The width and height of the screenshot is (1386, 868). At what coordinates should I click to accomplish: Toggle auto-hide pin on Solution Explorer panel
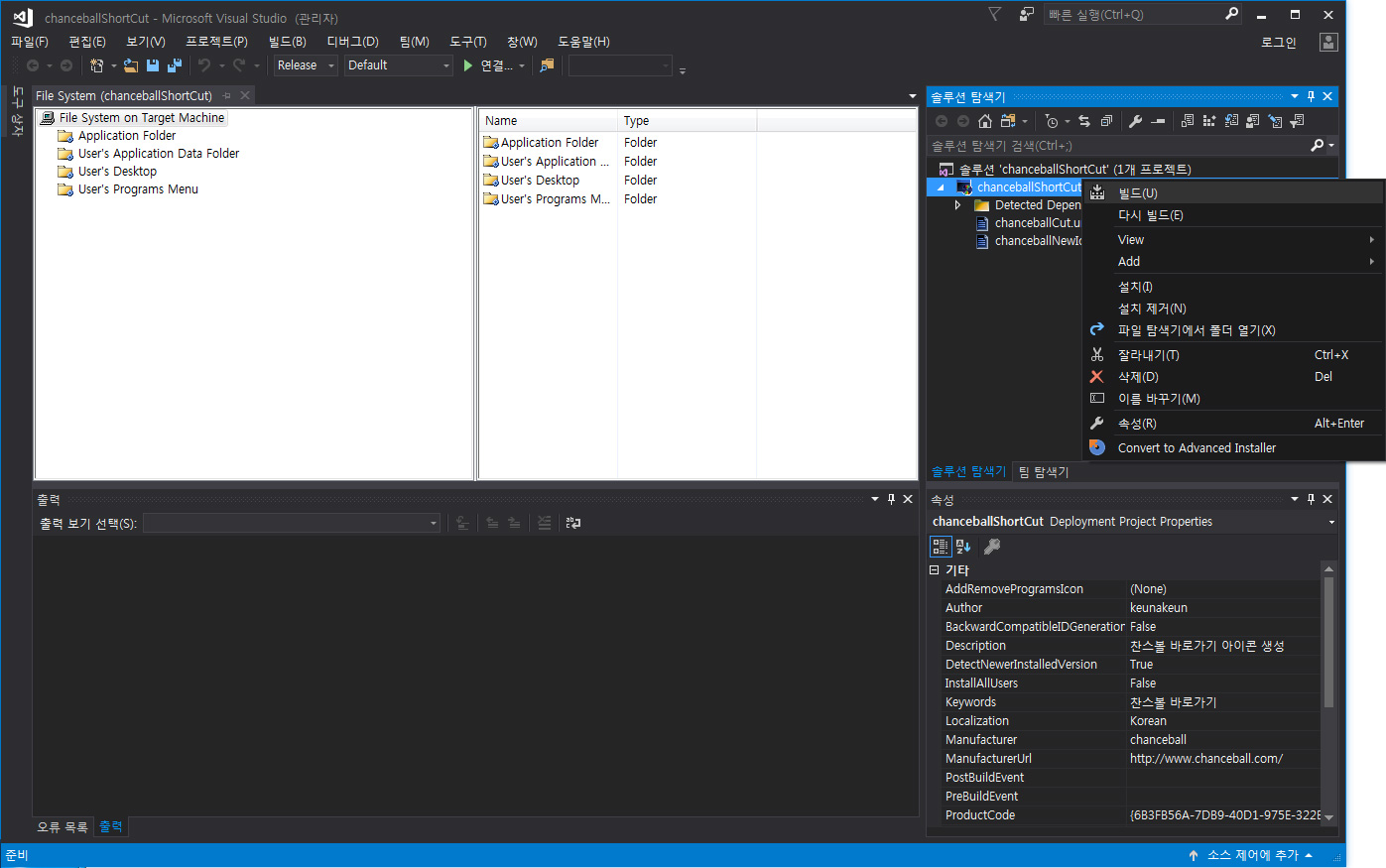point(1311,96)
